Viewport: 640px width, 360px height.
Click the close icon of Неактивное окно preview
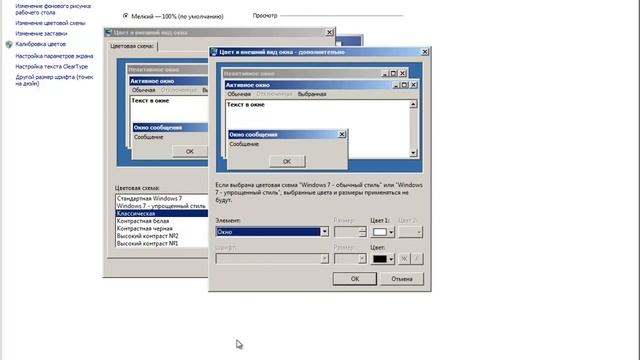click(402, 73)
